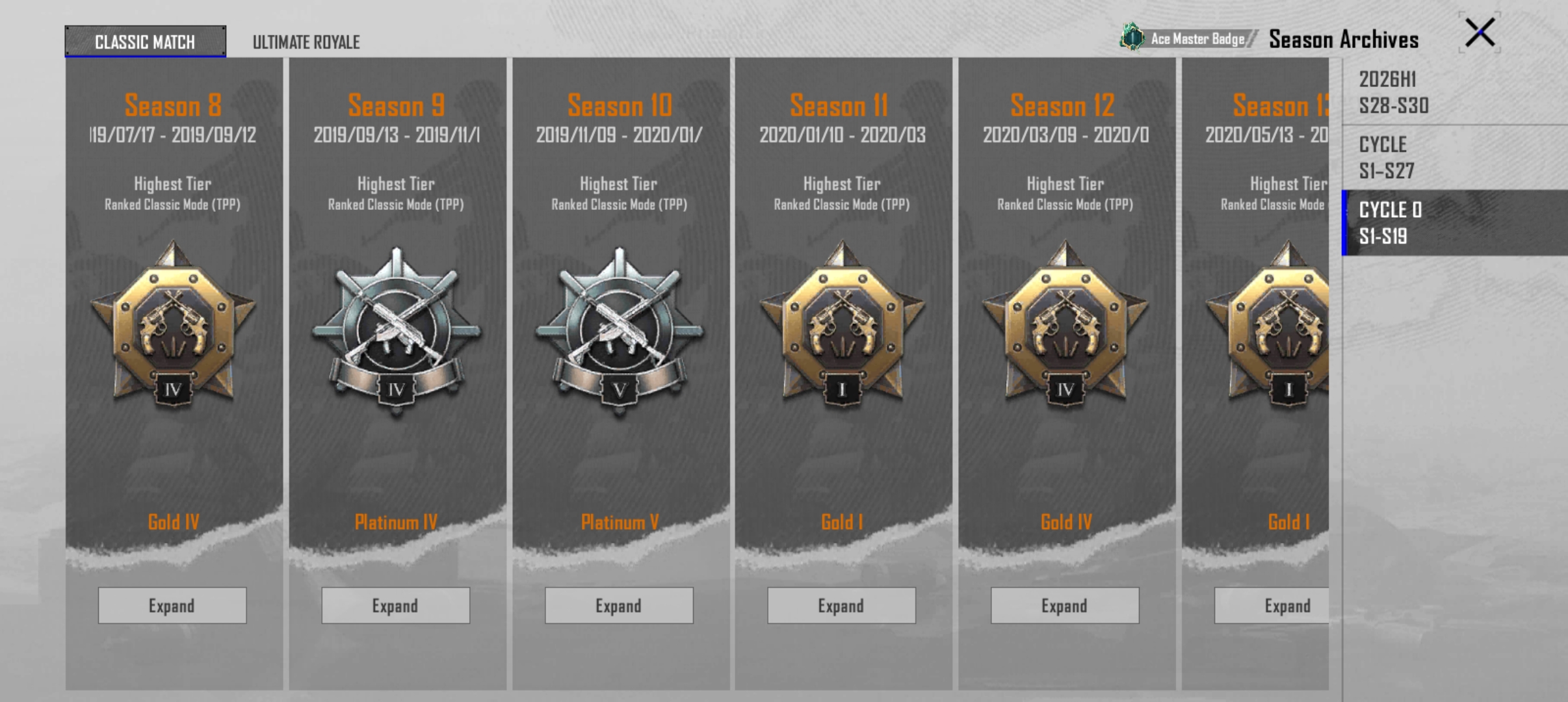Open the Ace Master Badge icon

click(x=1132, y=38)
